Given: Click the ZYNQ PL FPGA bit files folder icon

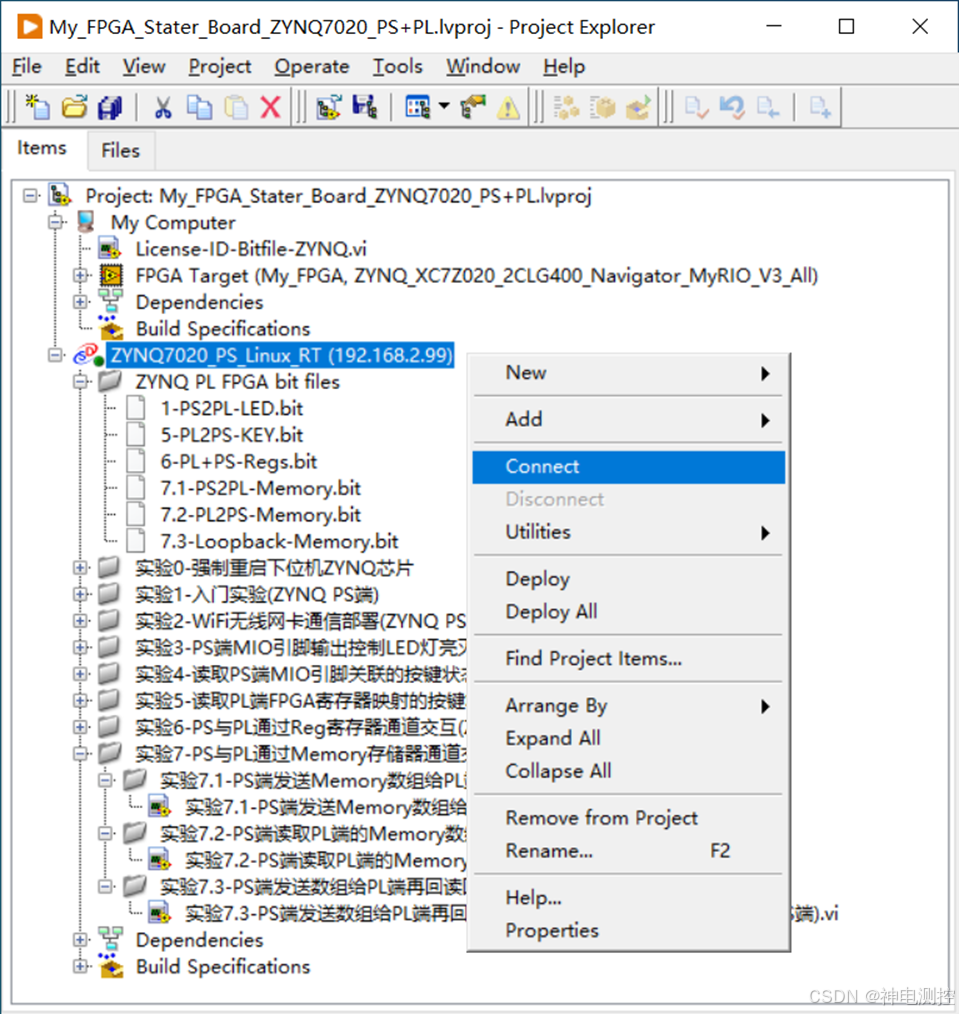Looking at the screenshot, I should [111, 382].
